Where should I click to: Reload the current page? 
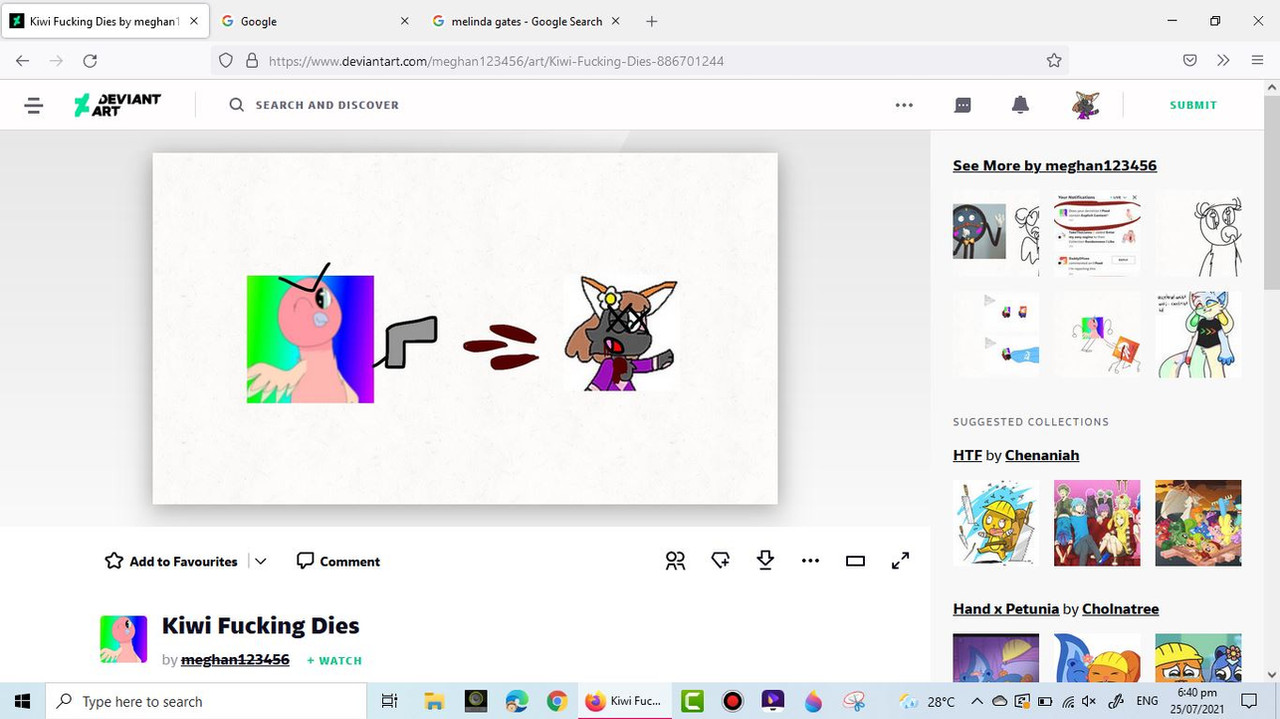point(90,61)
